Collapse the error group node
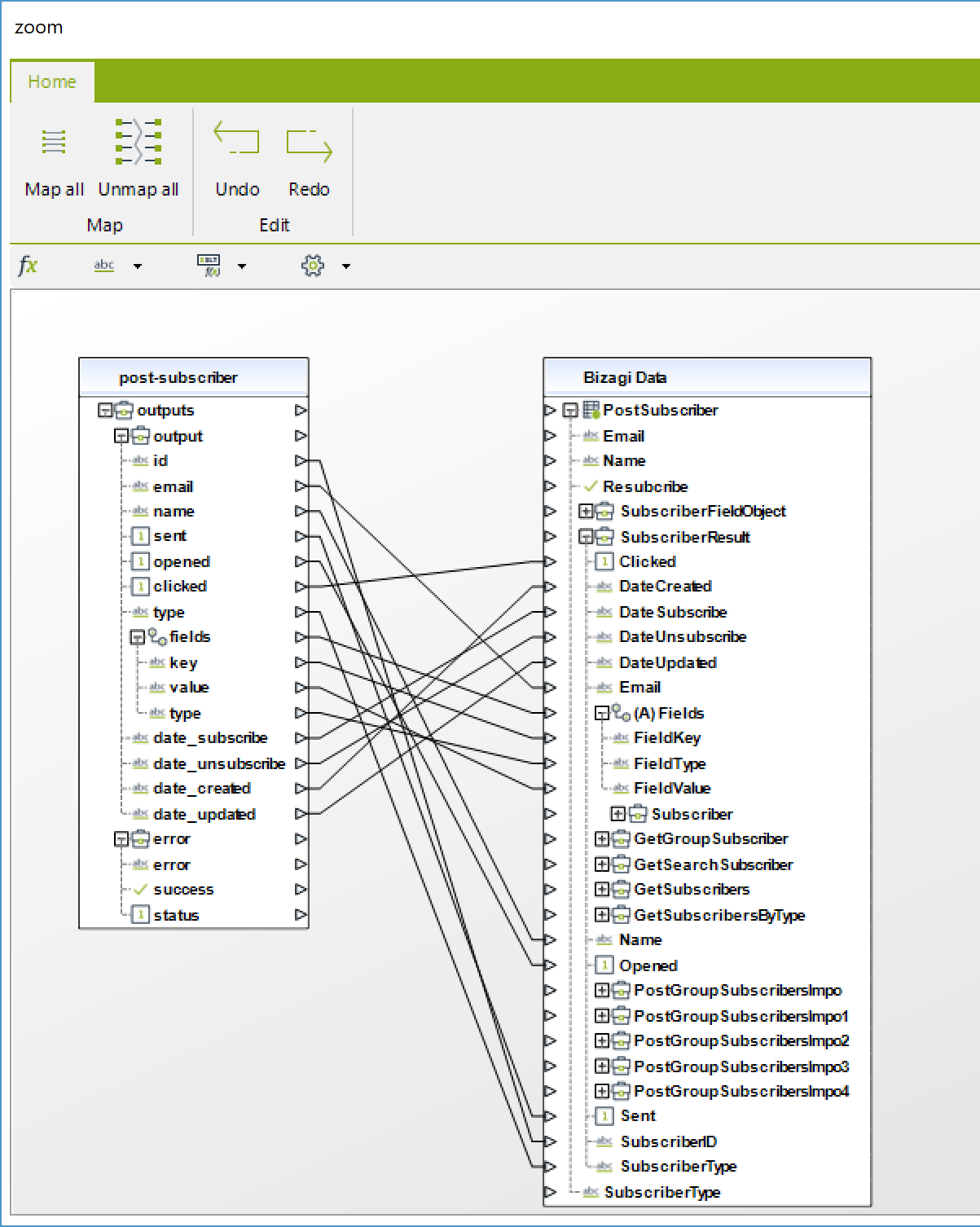 click(x=121, y=839)
